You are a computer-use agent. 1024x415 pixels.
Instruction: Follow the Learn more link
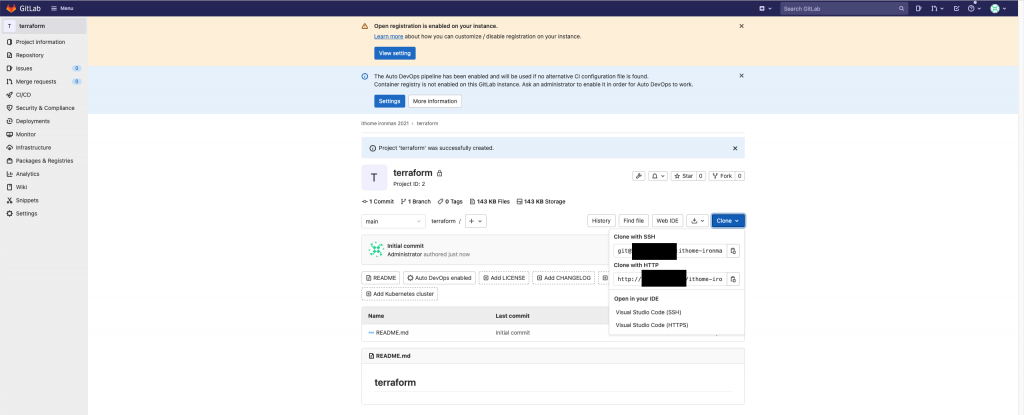point(389,37)
